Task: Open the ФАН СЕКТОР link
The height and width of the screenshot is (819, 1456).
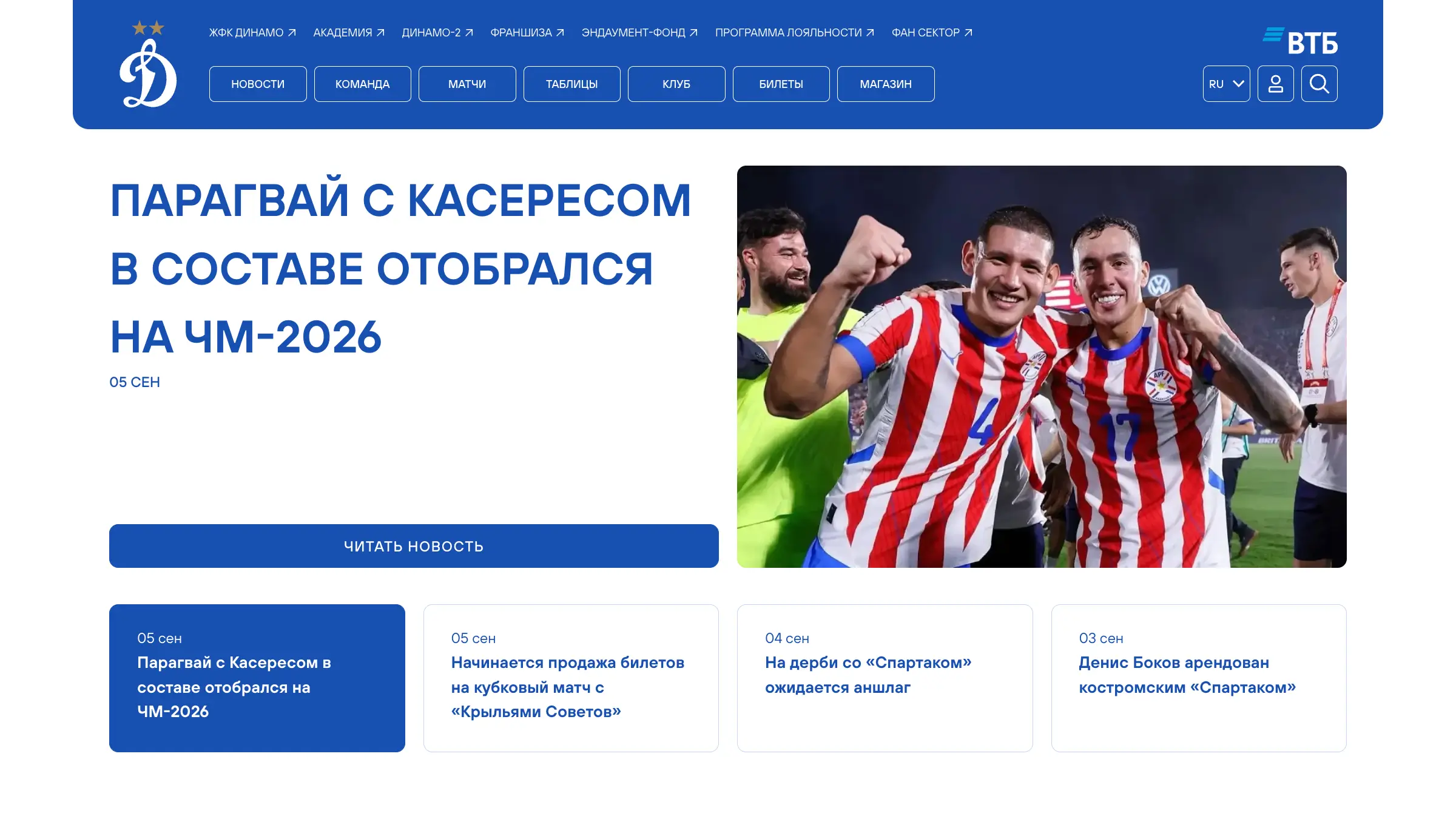Action: click(932, 33)
